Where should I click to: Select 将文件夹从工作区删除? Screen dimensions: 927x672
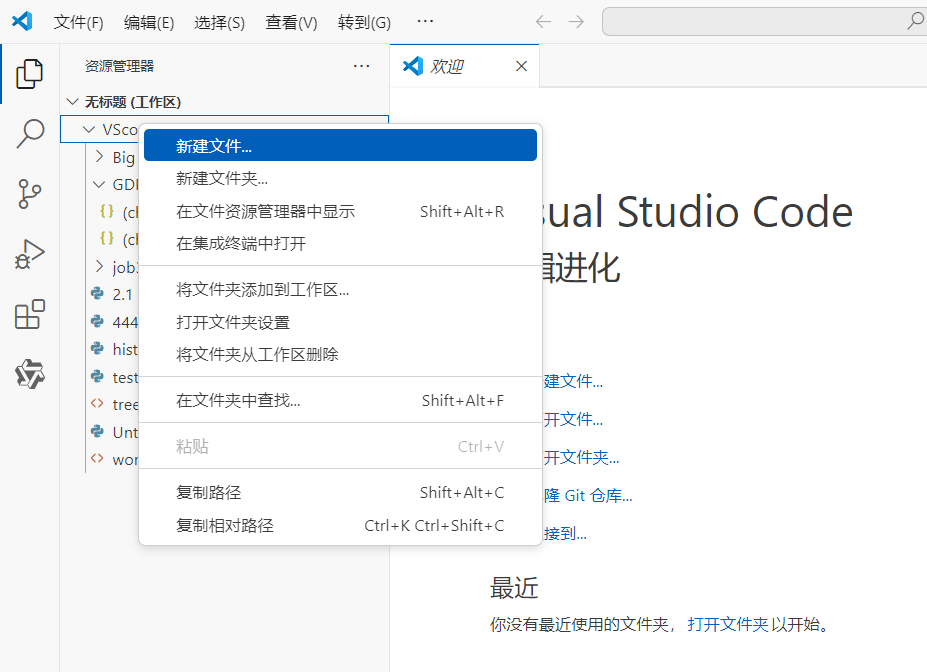point(341,354)
